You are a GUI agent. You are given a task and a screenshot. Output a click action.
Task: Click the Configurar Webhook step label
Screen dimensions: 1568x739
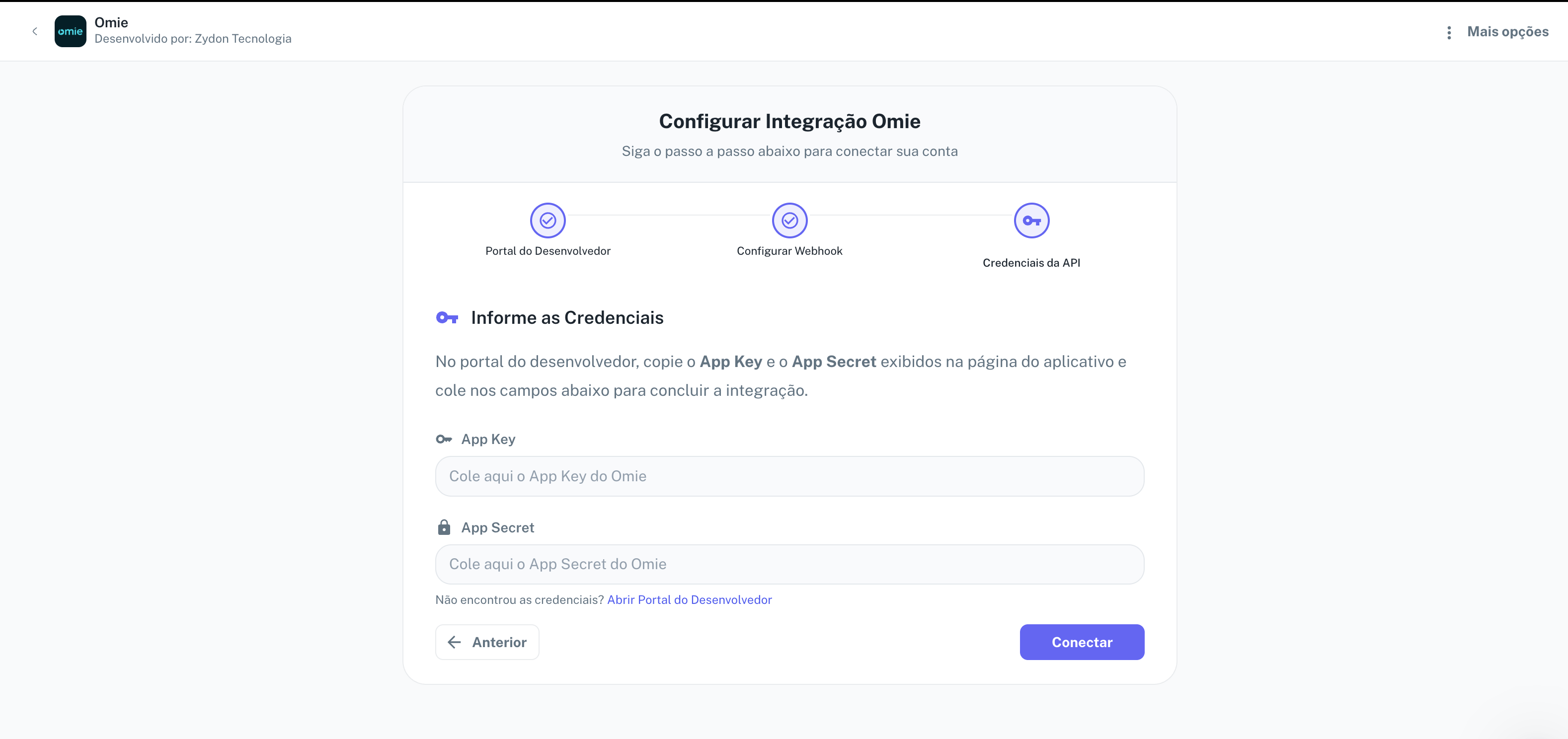click(x=789, y=251)
